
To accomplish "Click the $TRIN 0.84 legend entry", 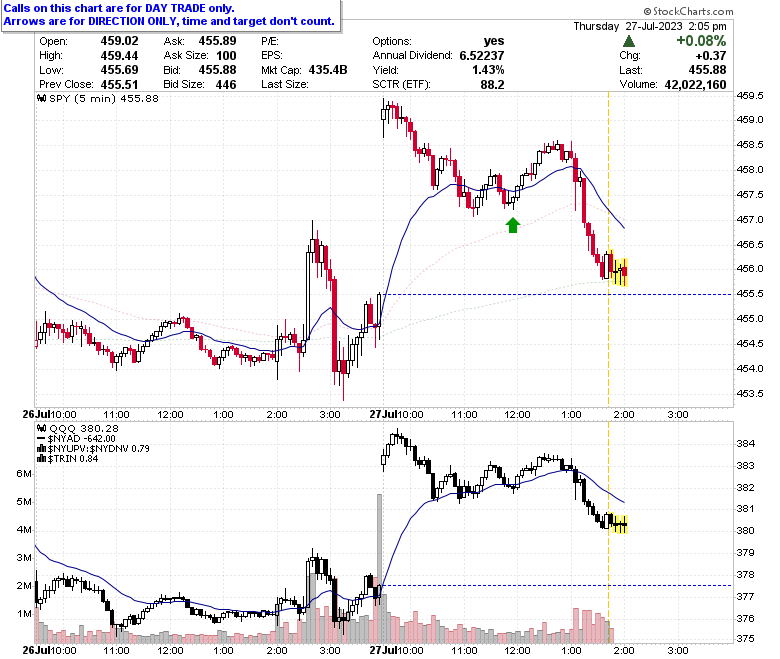I will coord(73,459).
